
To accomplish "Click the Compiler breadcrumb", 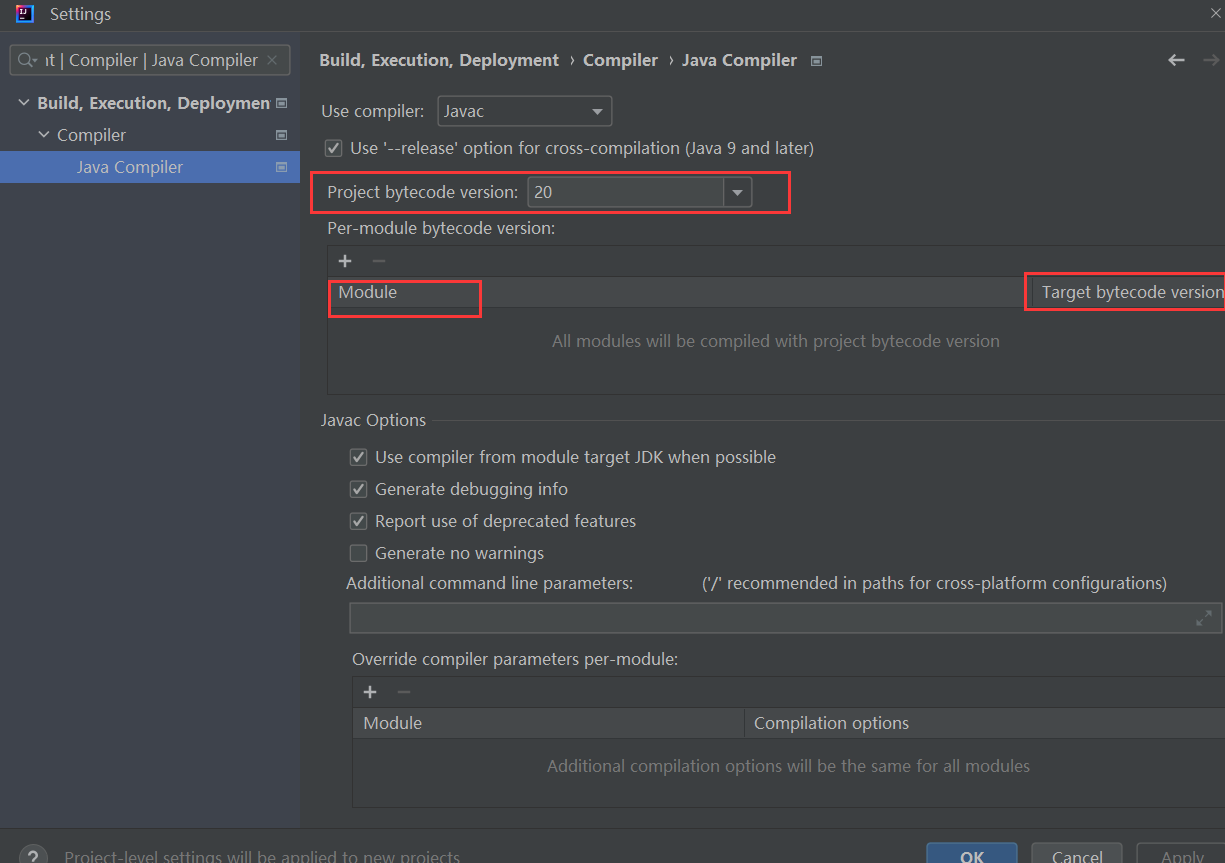I will pos(620,60).
